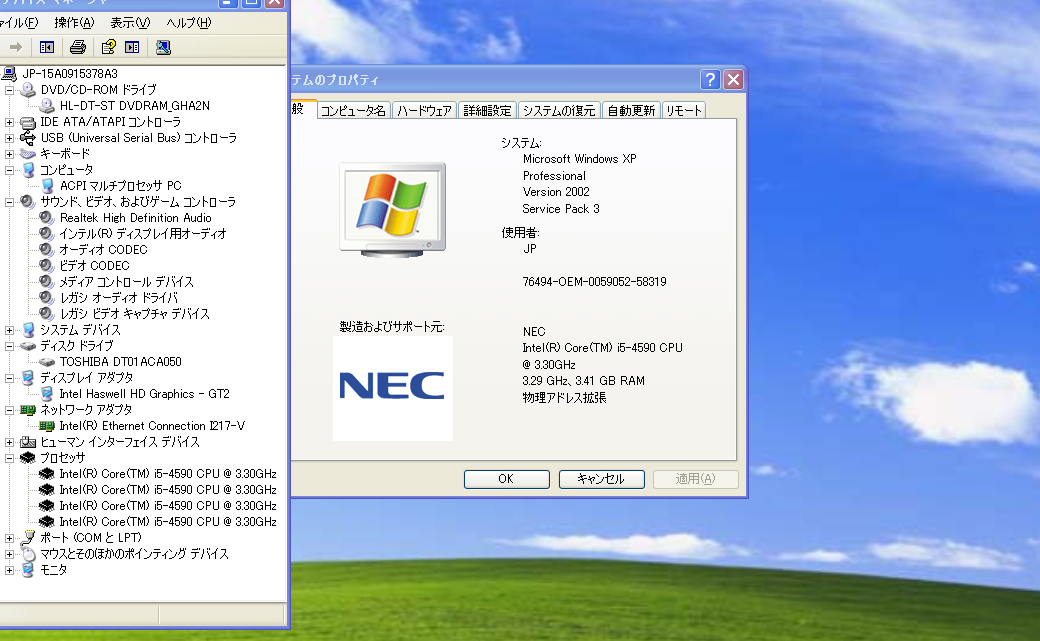Click the help question-mark button in System Properties
Screen dimensions: 1040x641
click(710, 80)
